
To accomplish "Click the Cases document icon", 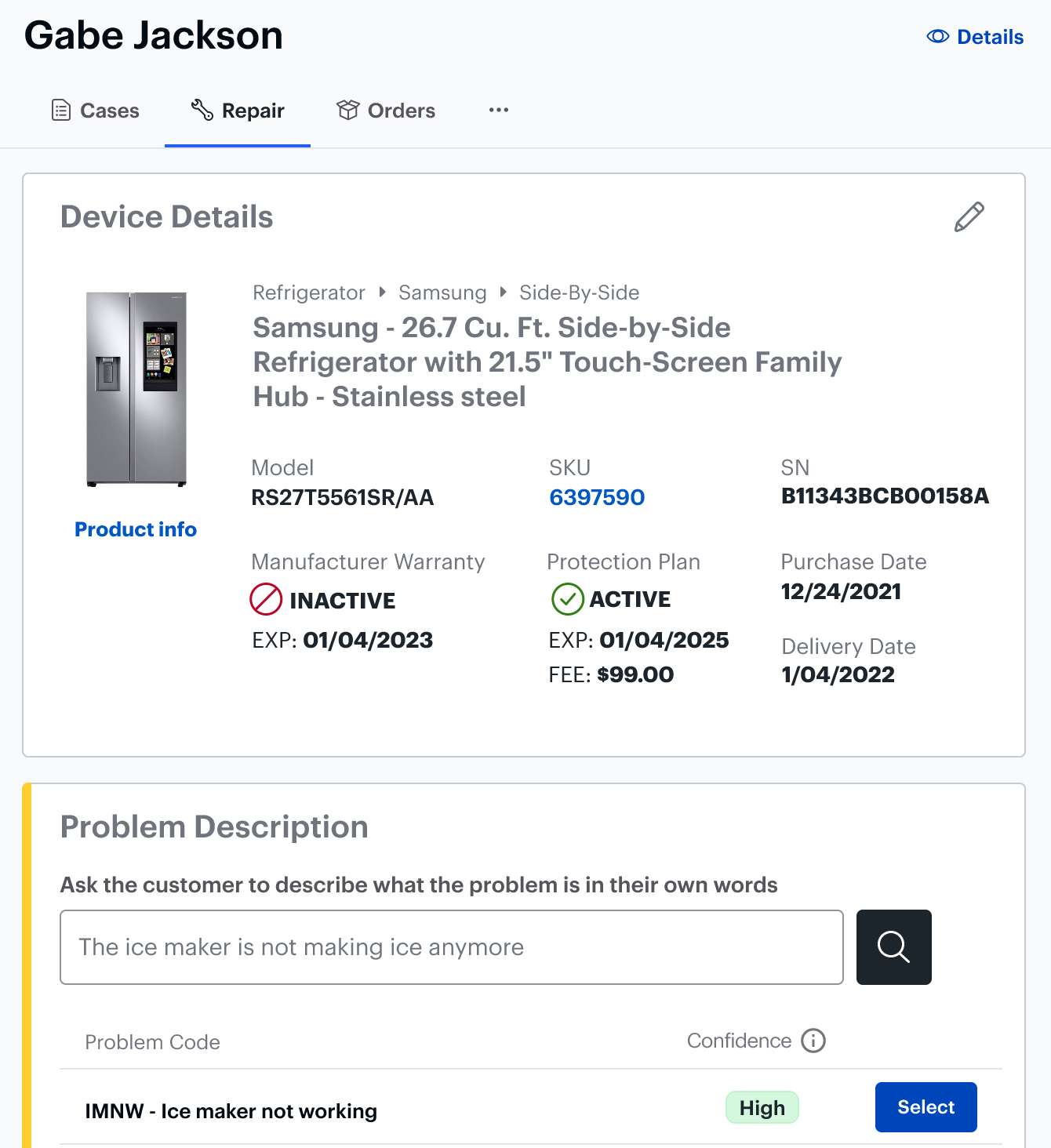I will [x=60, y=110].
